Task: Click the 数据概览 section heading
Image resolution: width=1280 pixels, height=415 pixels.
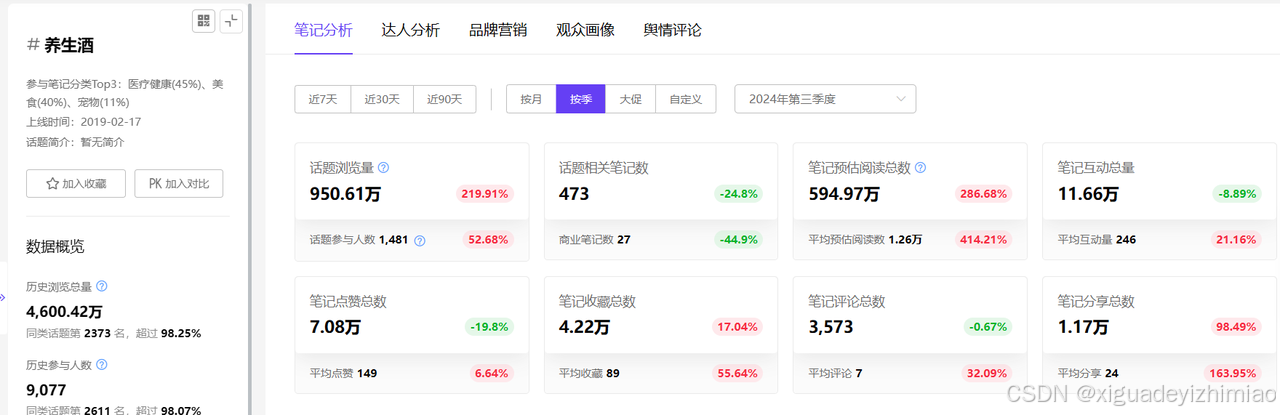Action: click(55, 246)
